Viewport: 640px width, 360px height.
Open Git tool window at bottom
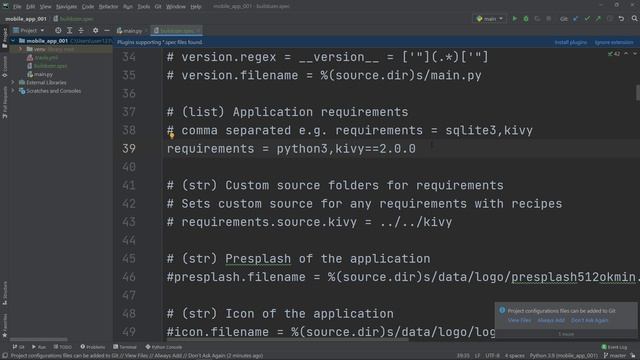18,347
